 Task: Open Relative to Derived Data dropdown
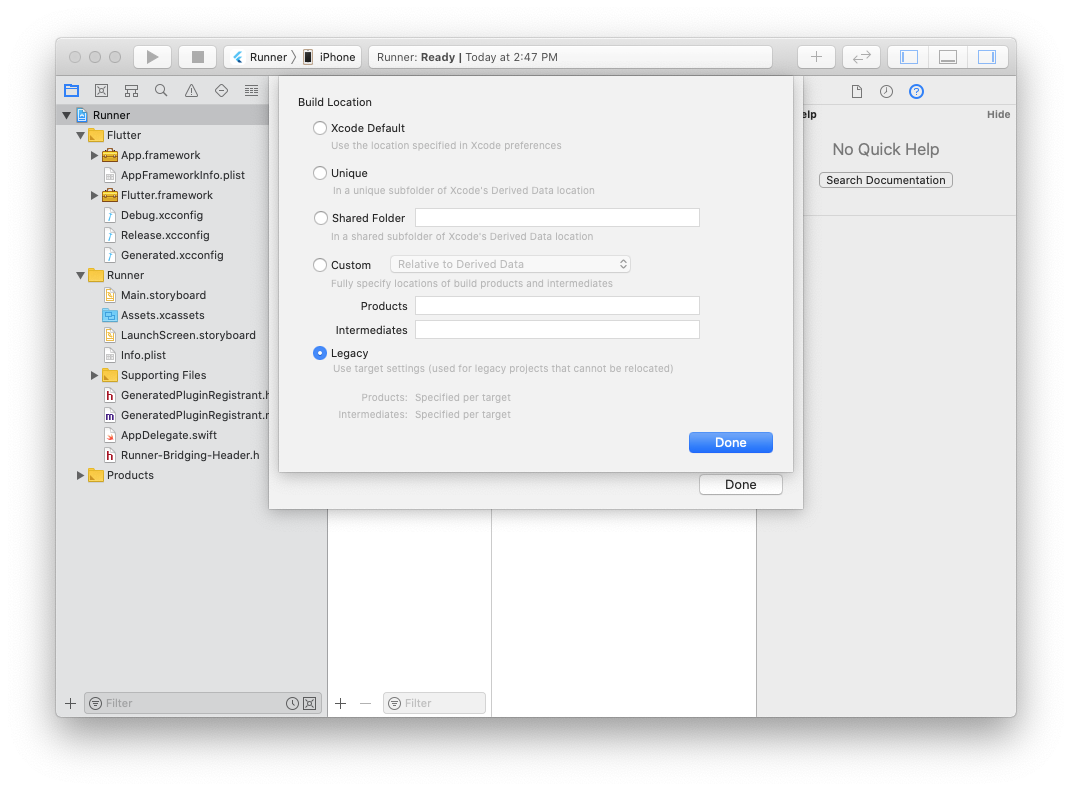click(510, 264)
